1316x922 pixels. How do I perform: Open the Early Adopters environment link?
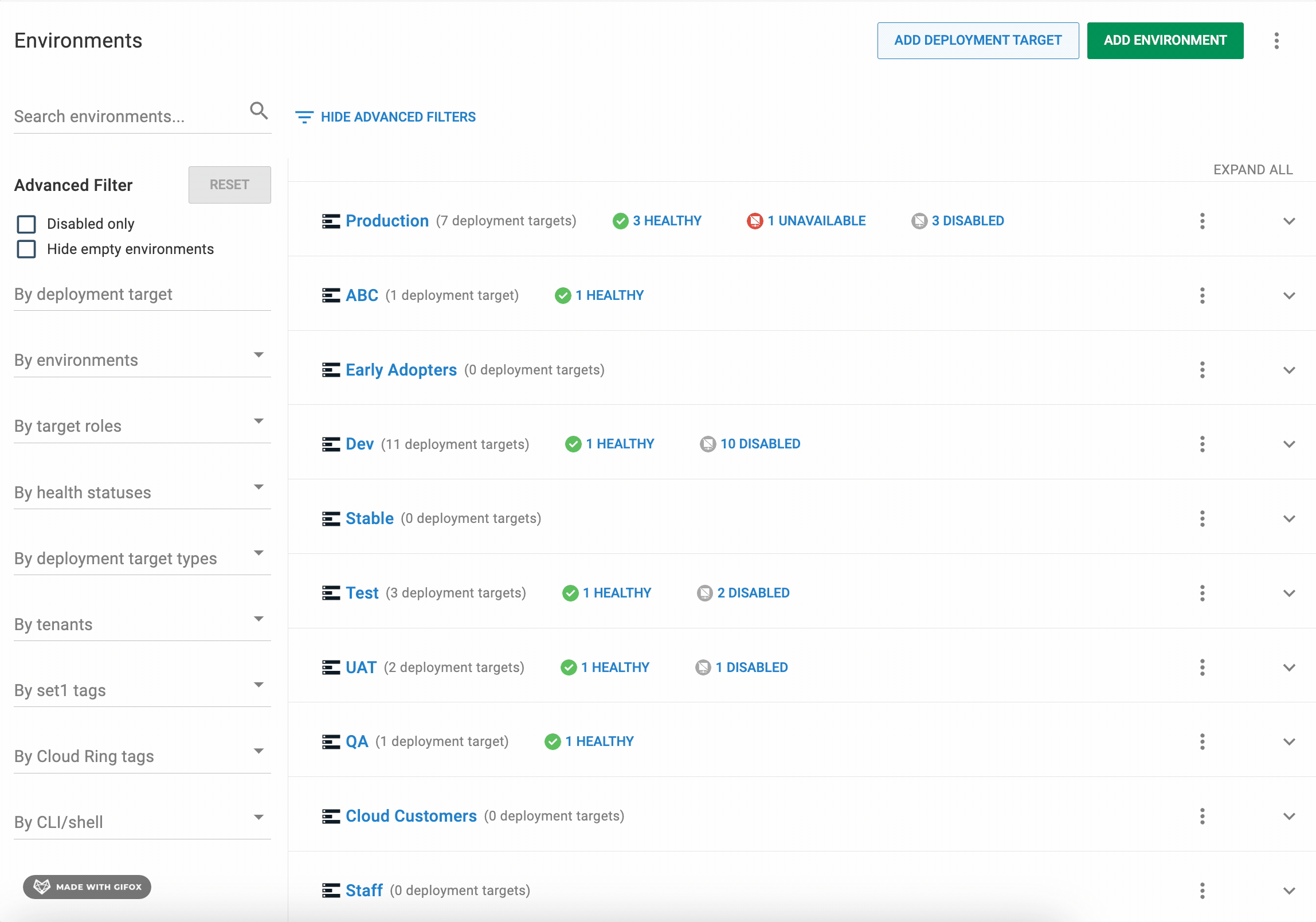pyautogui.click(x=401, y=369)
